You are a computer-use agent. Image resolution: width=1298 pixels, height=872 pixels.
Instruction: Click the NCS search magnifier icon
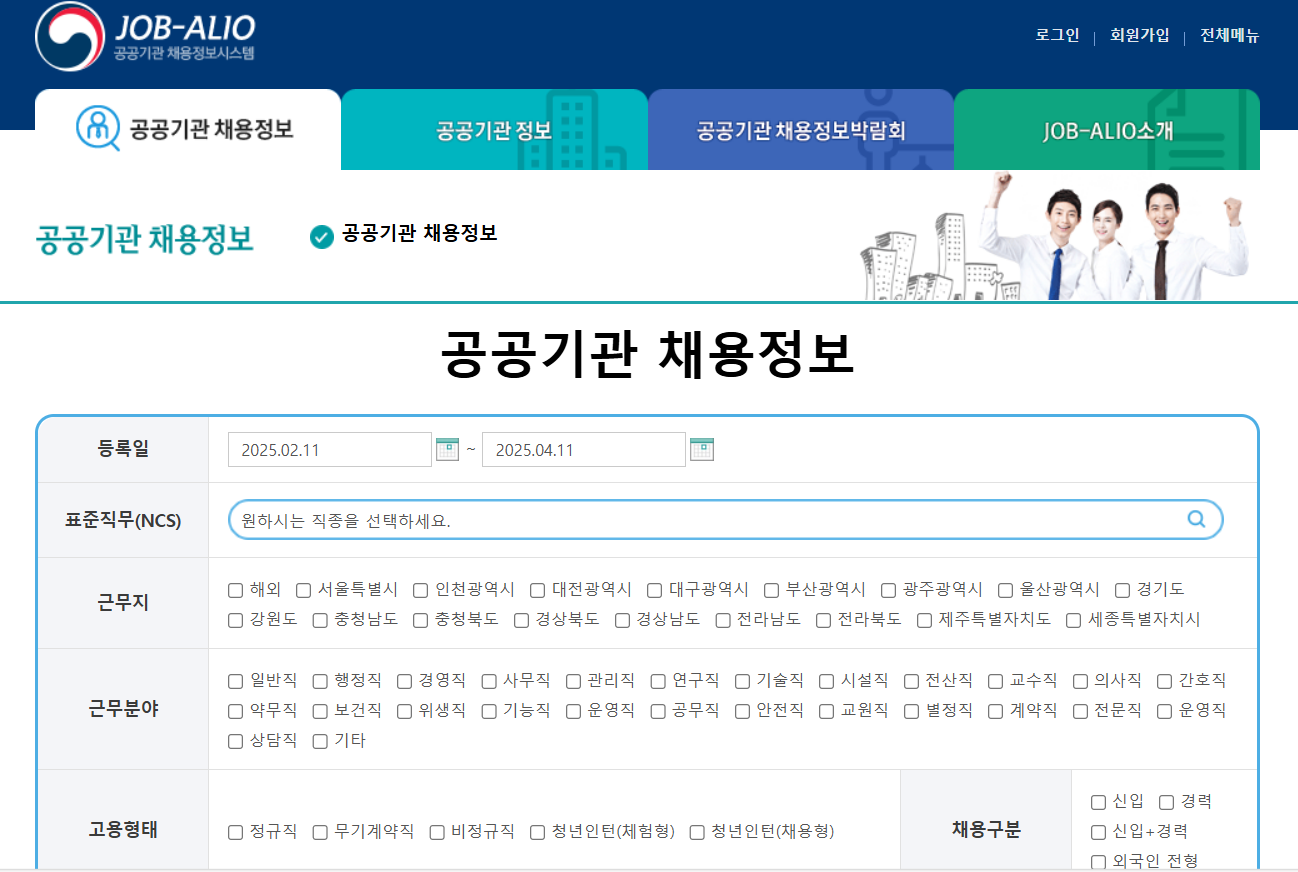(1194, 518)
